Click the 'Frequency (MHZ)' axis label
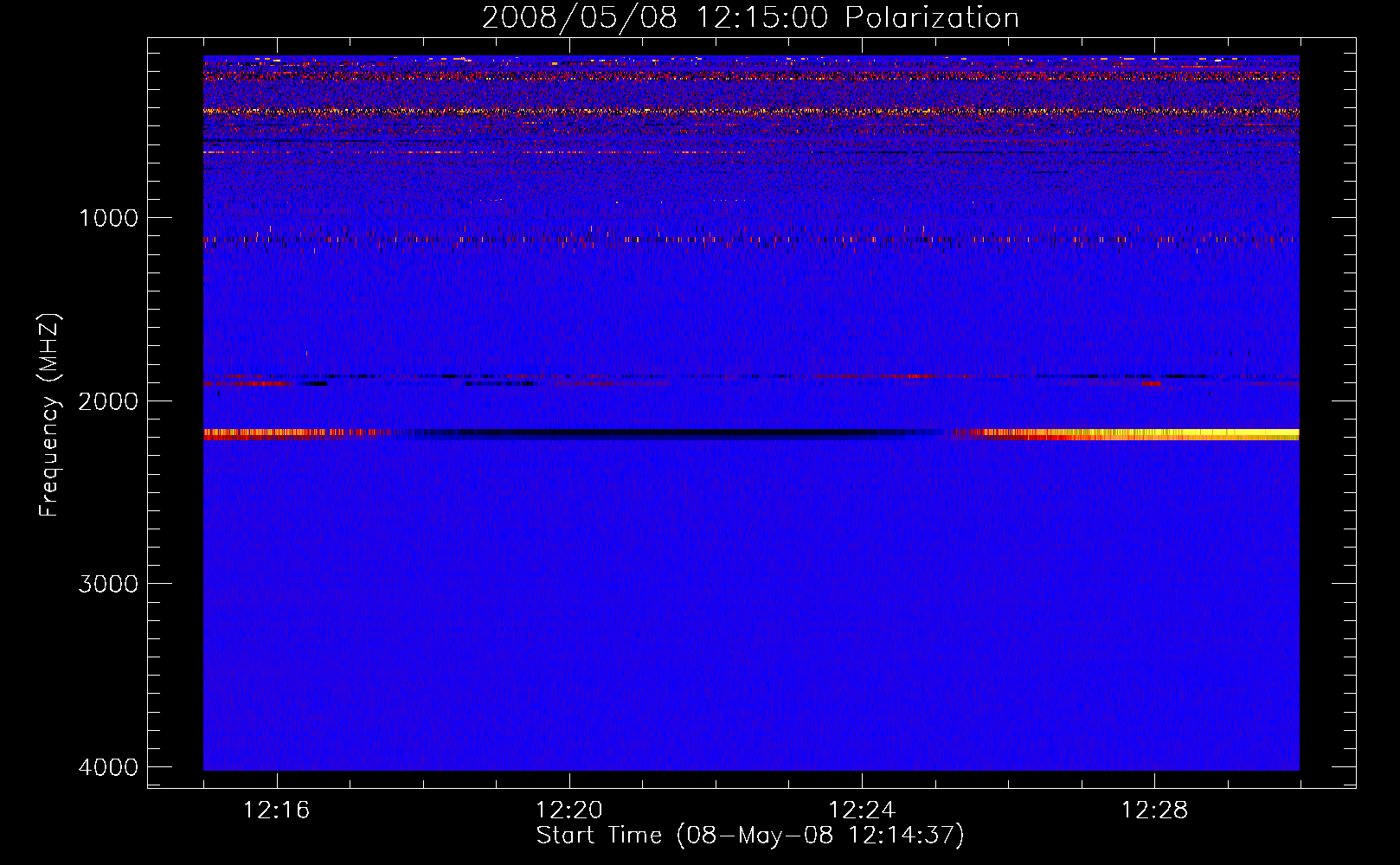Viewport: 1400px width, 865px height. tap(49, 415)
